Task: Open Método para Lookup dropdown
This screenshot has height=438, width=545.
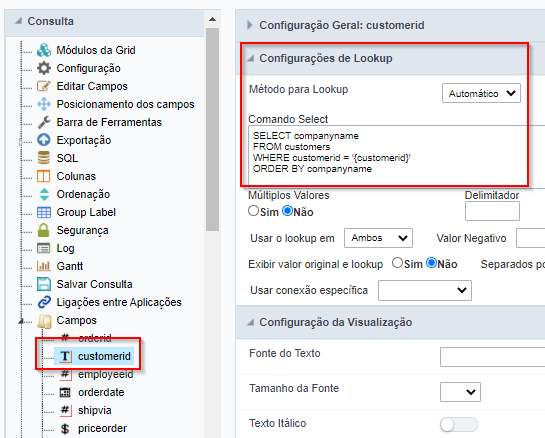Action: 481,93
